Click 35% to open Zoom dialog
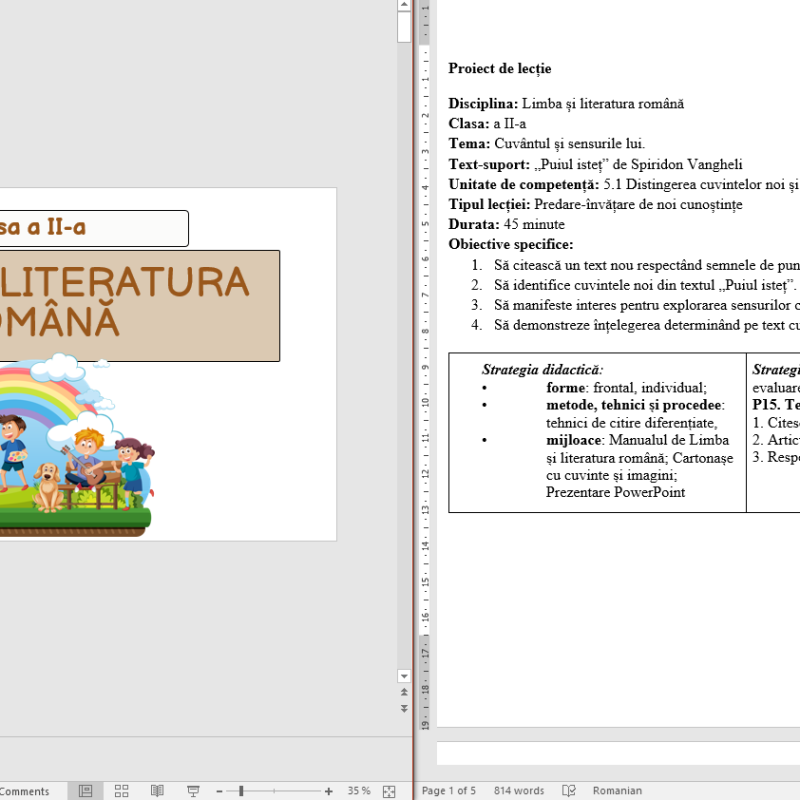 click(358, 791)
